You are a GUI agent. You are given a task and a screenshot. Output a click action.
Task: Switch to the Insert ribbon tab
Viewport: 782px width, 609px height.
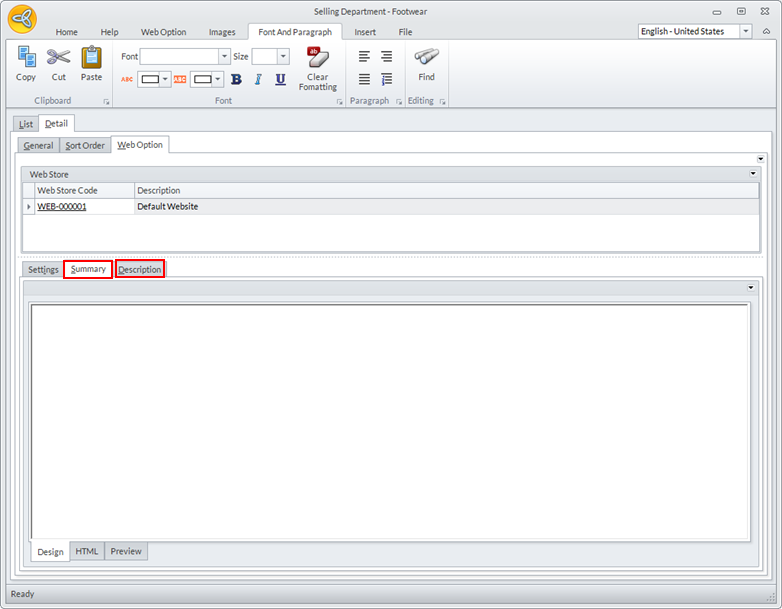365,32
